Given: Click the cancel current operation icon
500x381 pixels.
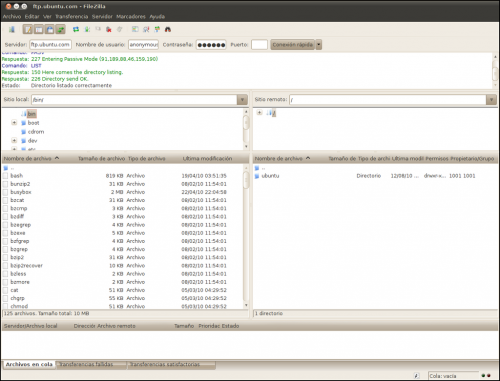Looking at the screenshot, I should click(98, 30).
